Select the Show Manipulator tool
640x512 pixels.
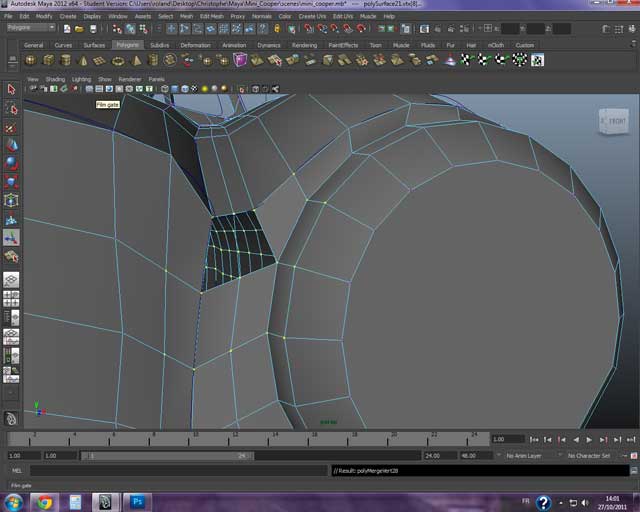coord(11,238)
